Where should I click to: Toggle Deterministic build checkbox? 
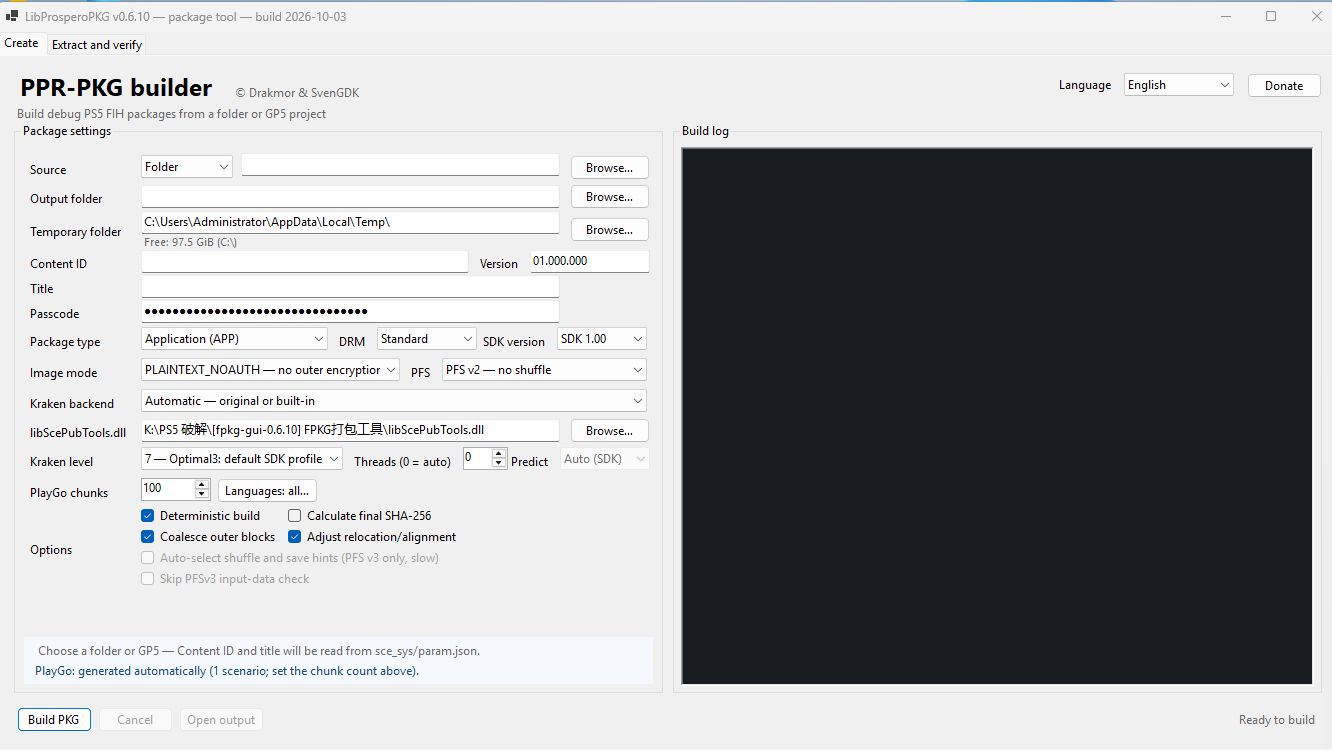pos(148,516)
